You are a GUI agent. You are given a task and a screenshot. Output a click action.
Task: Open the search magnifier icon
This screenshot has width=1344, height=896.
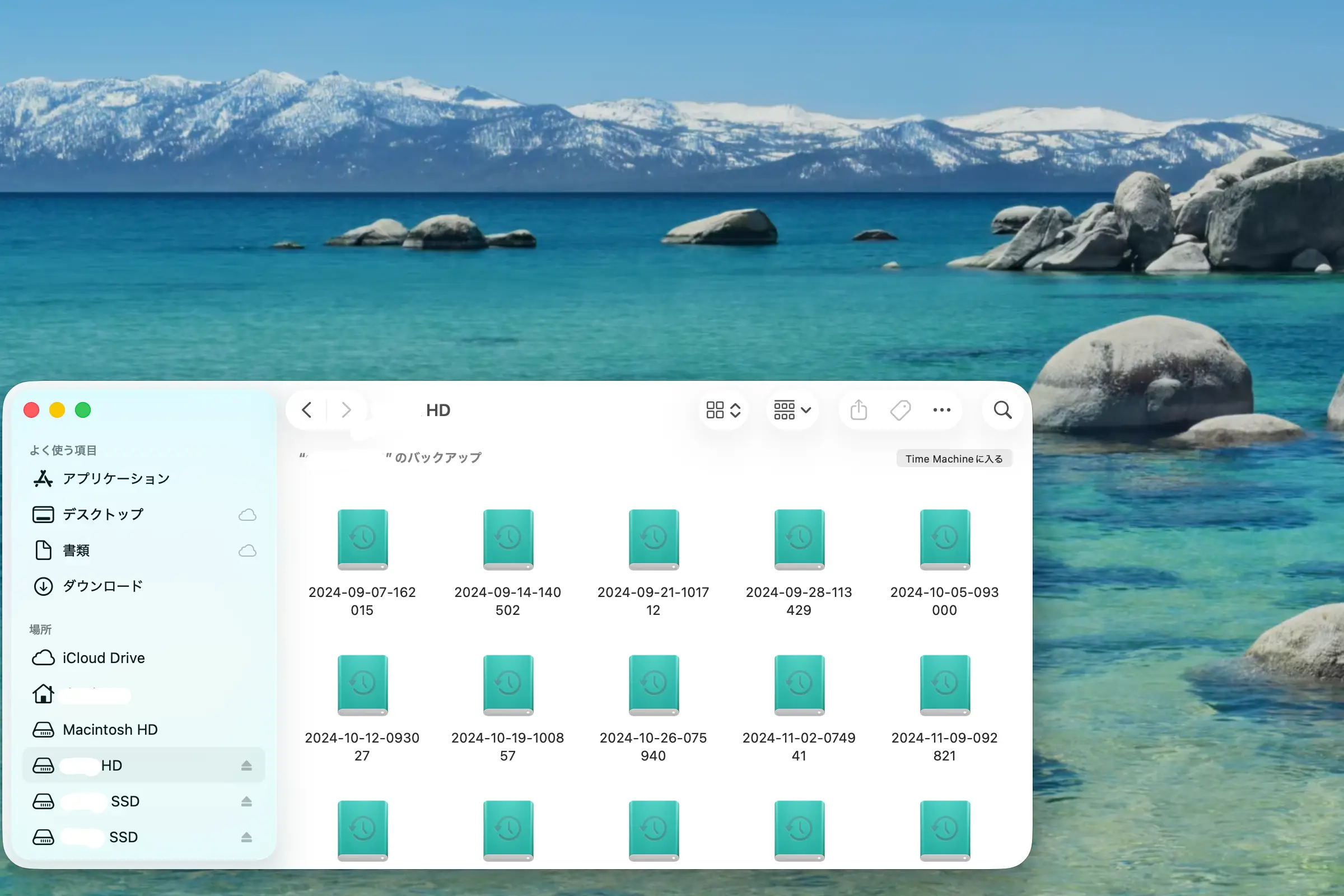(1002, 410)
